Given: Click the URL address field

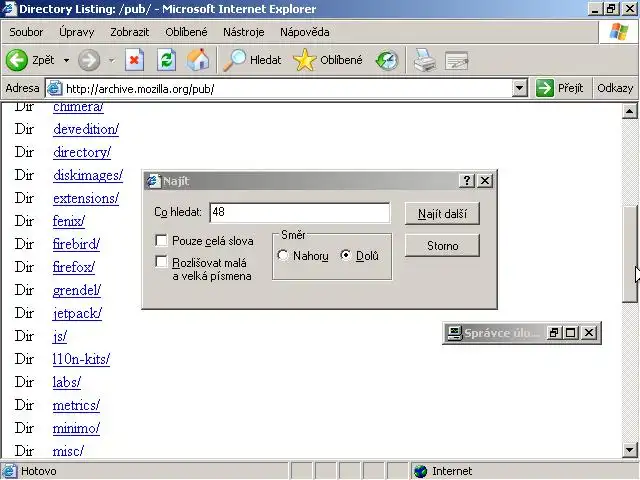Looking at the screenshot, I should click(x=287, y=88).
